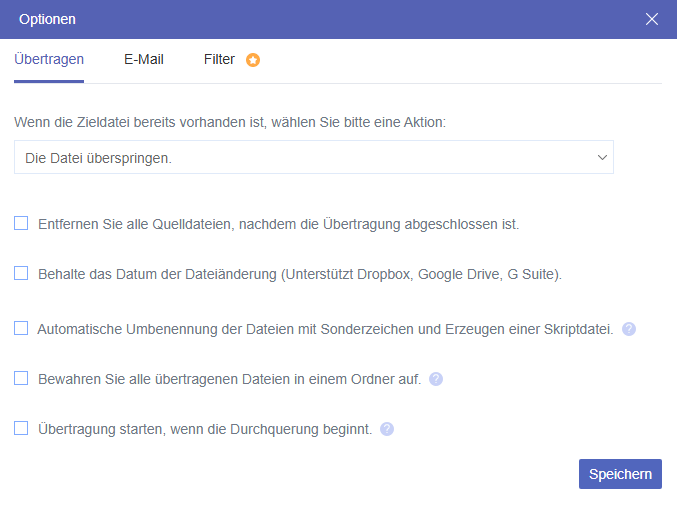This screenshot has height=505, width=677.
Task: Toggle Behalte das Datum der Dateiänderung checkbox
Action: coord(21,272)
